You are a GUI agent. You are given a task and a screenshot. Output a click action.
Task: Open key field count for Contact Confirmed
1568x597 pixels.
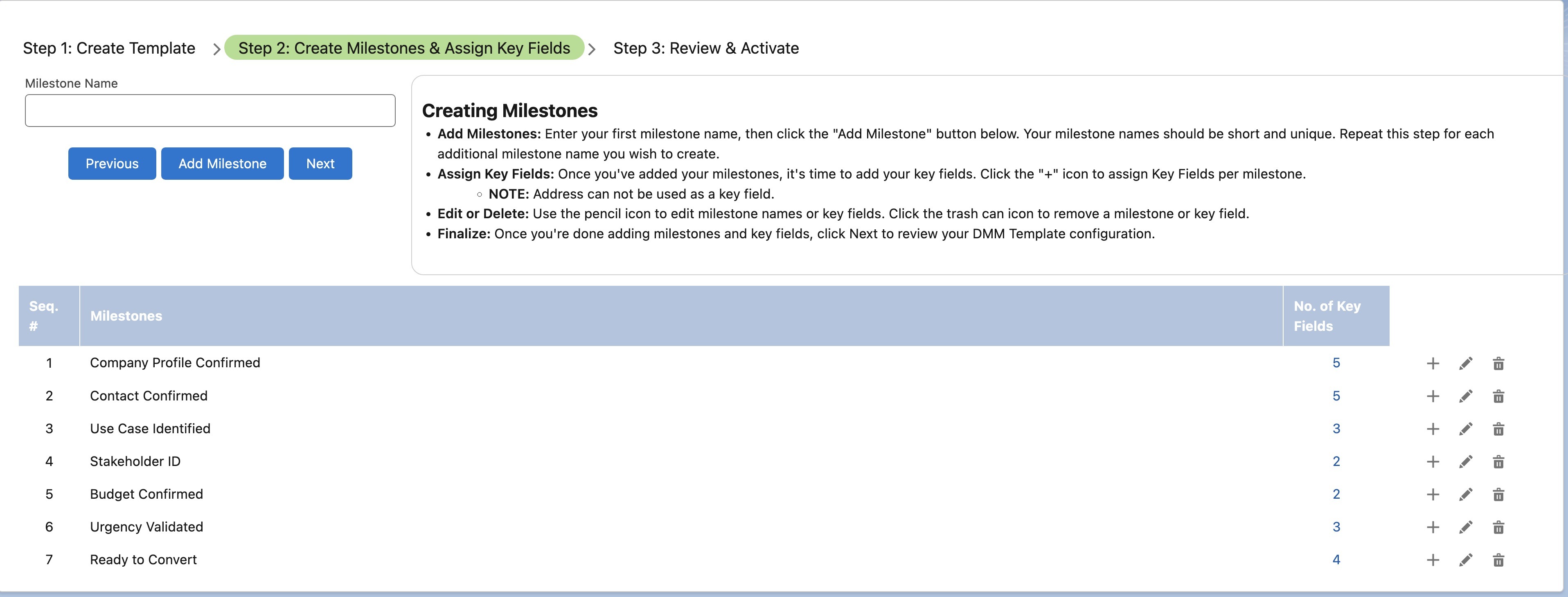(x=1336, y=396)
